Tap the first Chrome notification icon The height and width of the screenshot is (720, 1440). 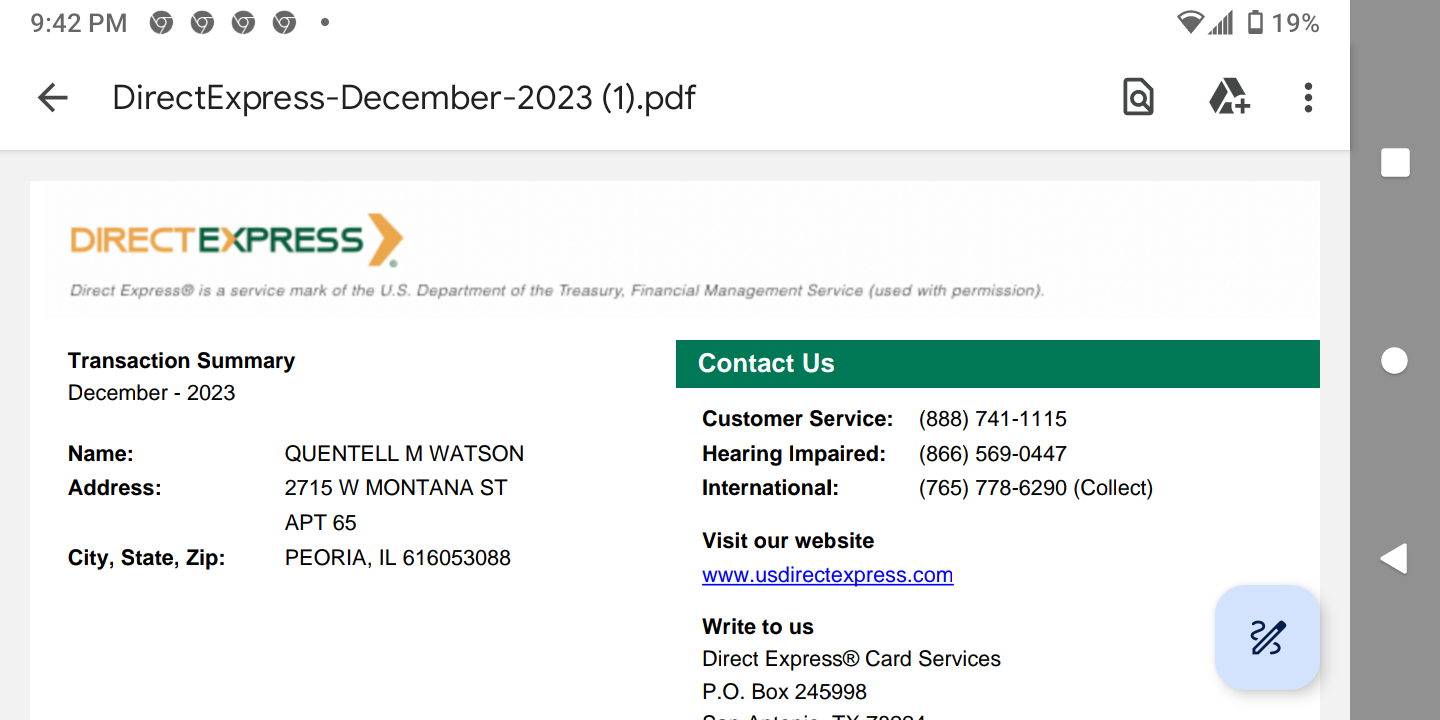161,23
